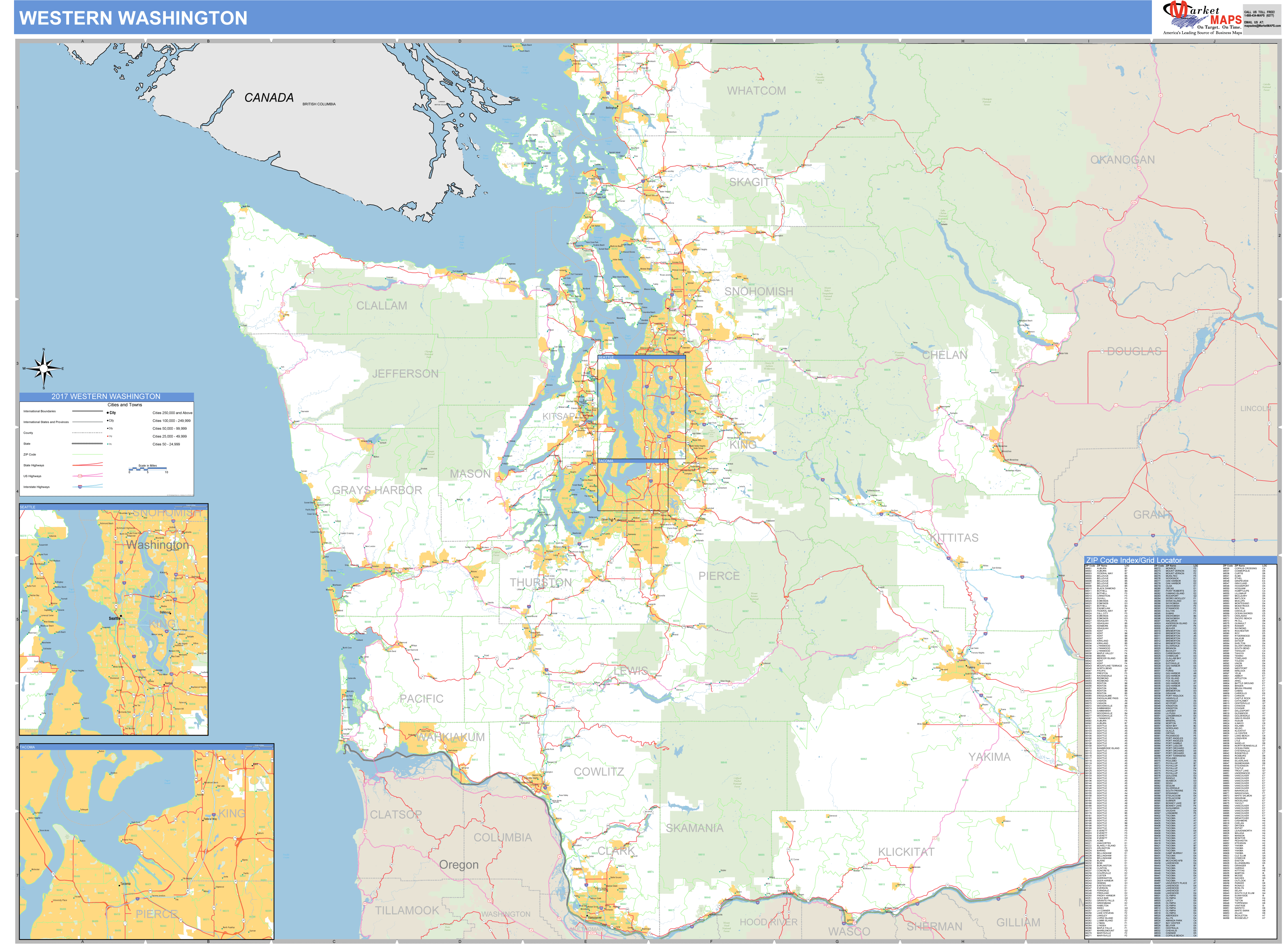Select the CLARK county label
The image size is (1288, 945).
(x=617, y=851)
